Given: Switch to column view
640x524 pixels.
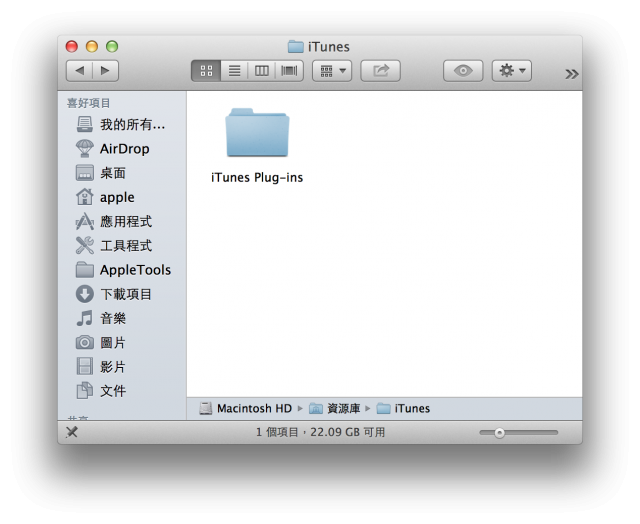Looking at the screenshot, I should (x=262, y=71).
